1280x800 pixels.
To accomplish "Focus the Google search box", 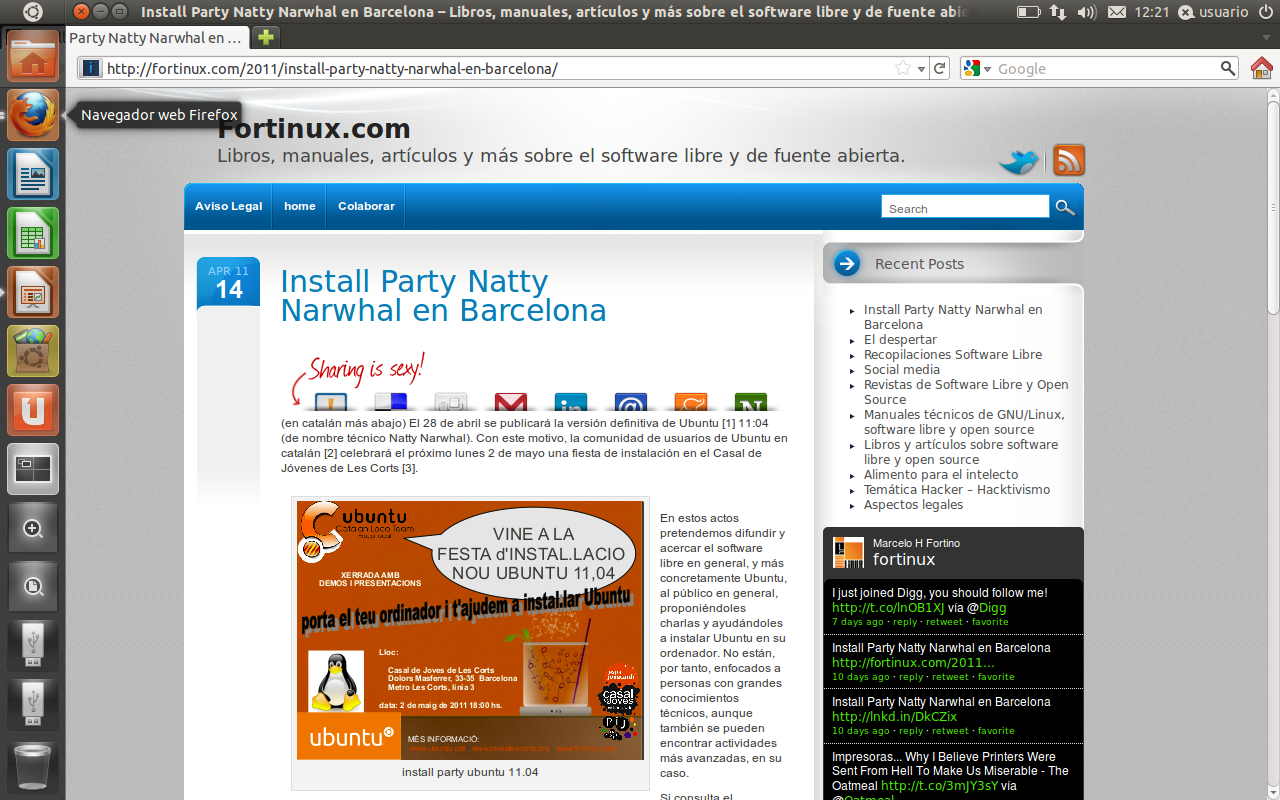I will [1107, 69].
